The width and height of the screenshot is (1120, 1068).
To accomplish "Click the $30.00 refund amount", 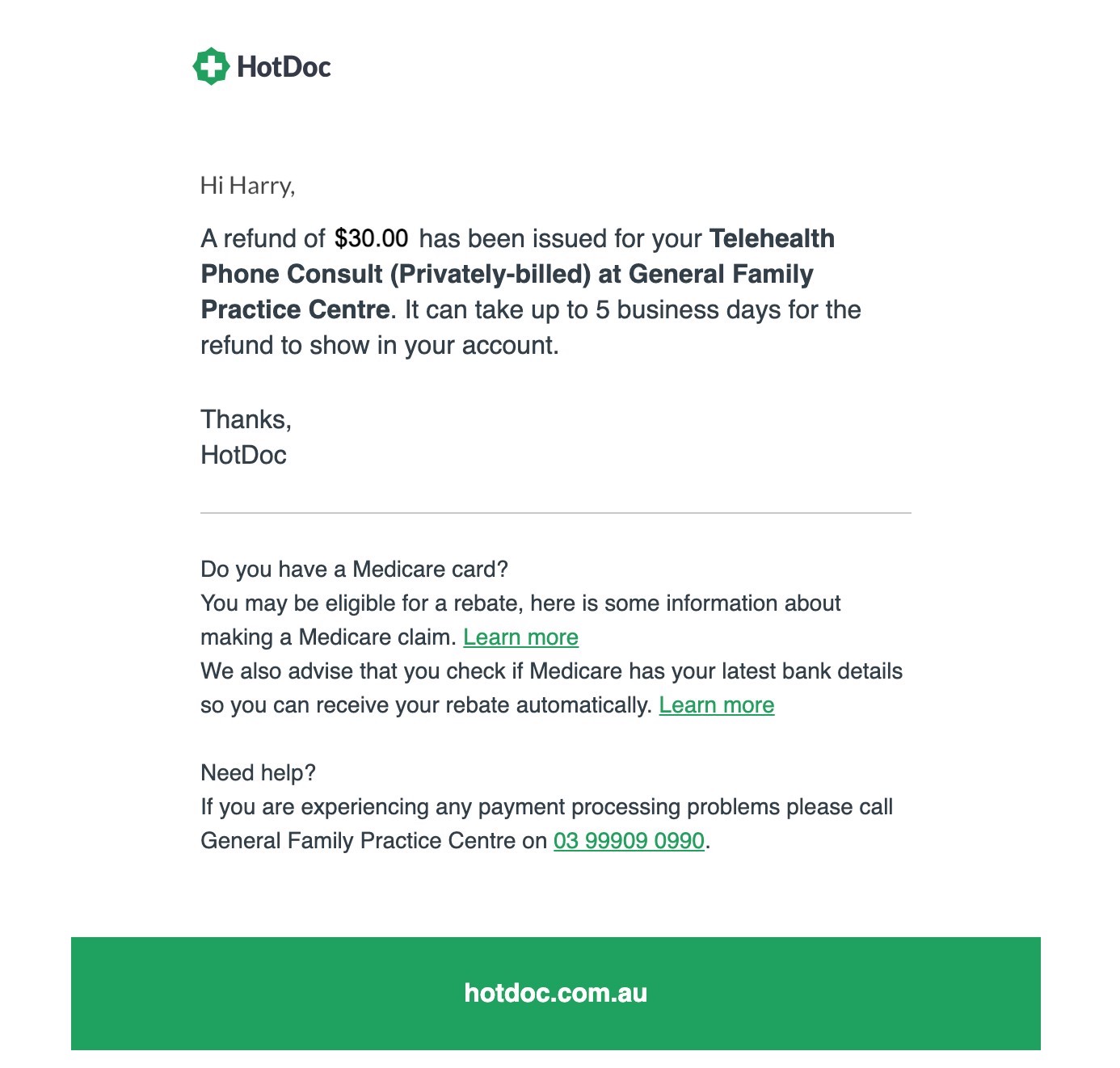I will 372,238.
